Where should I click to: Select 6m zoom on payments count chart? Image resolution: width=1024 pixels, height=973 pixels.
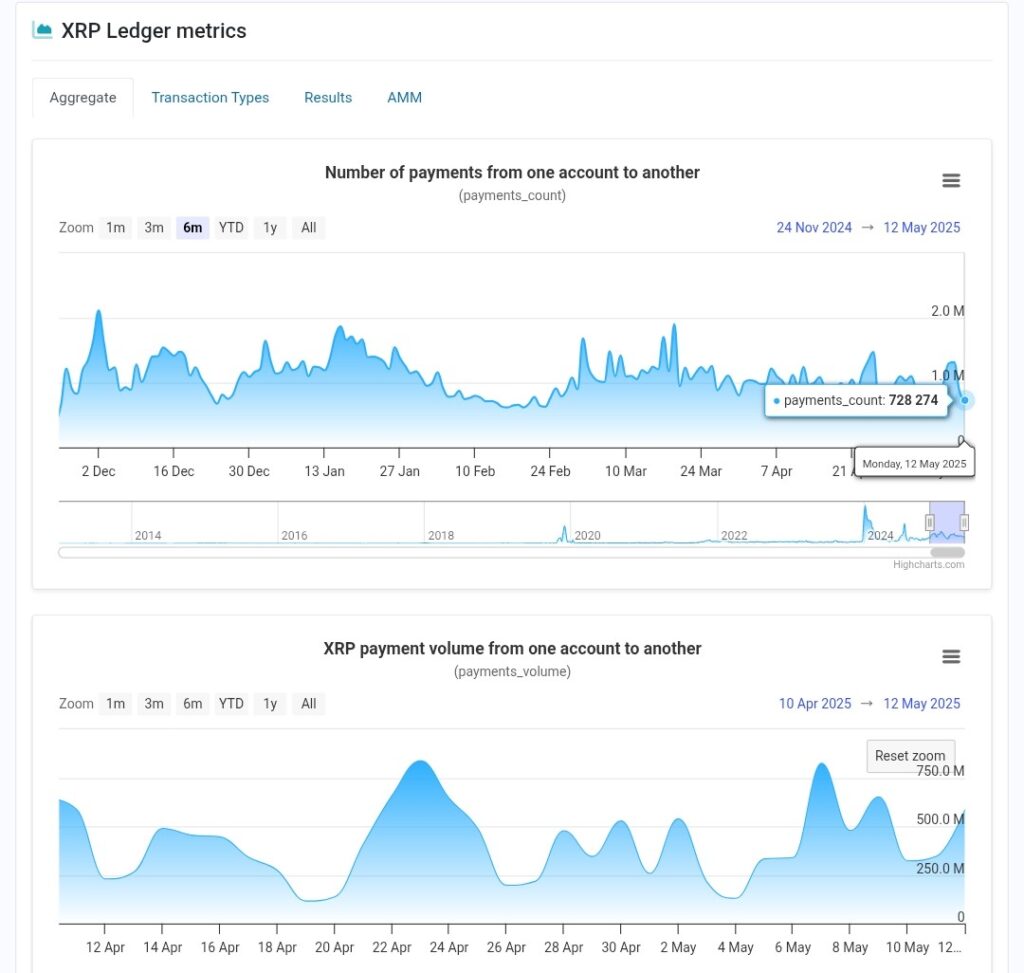coord(193,227)
